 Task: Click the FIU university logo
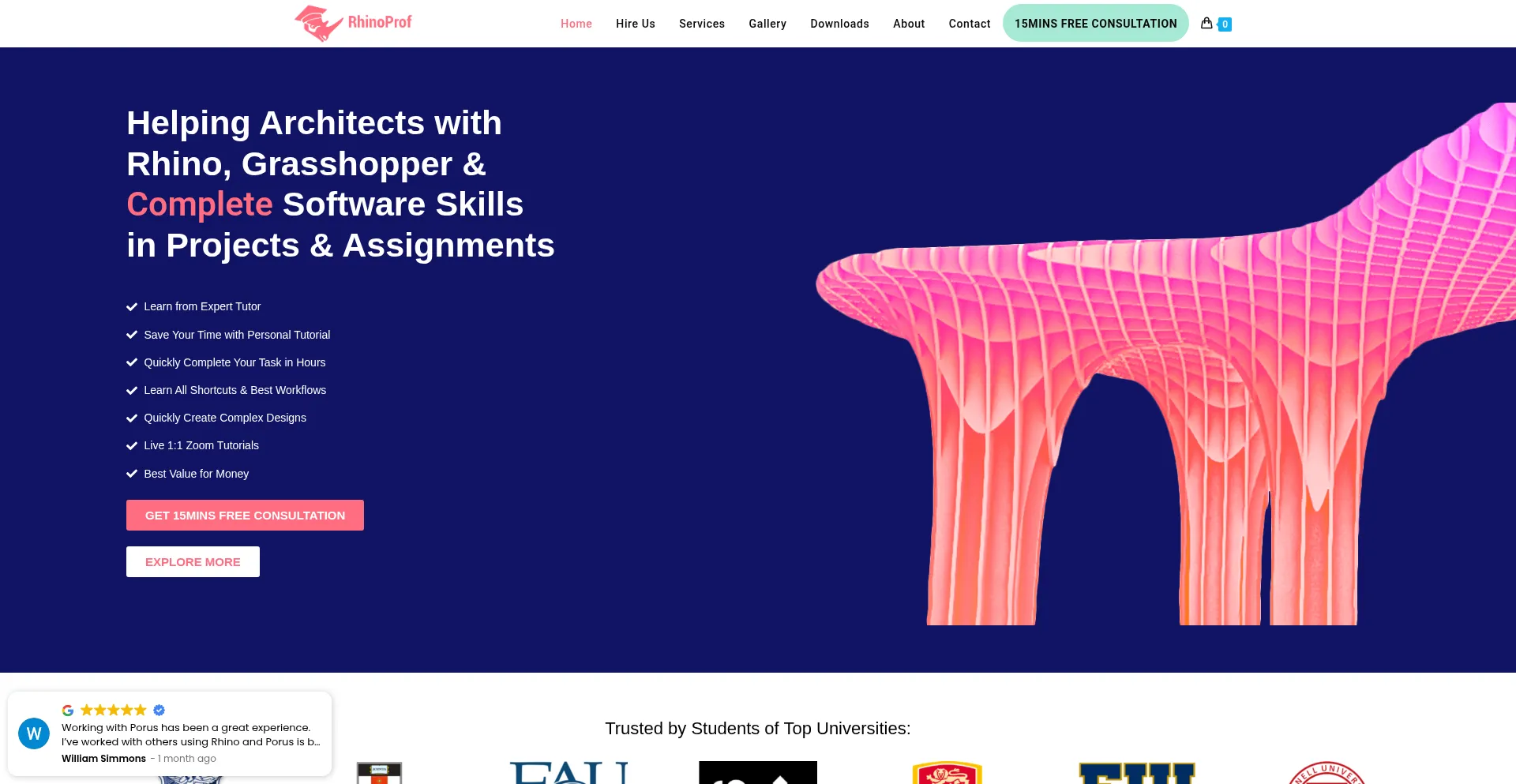(1137, 772)
